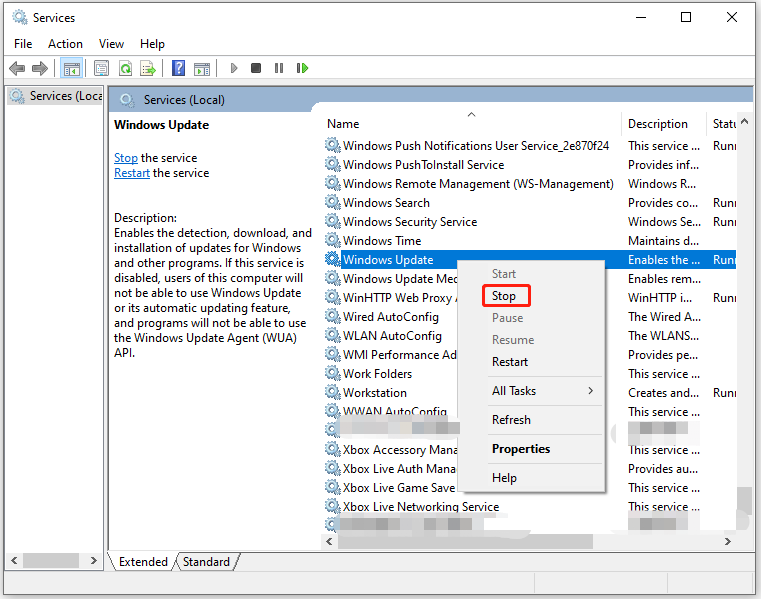Open the Action menu

(65, 44)
